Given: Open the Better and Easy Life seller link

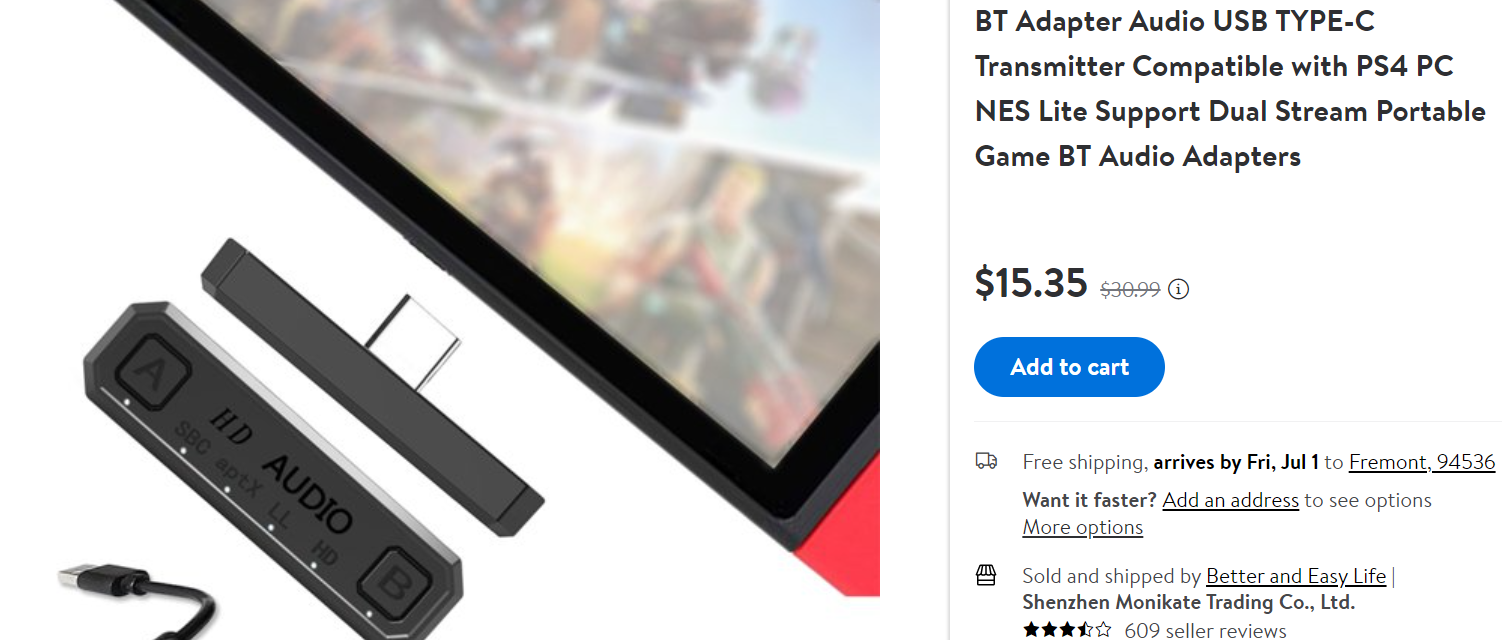Looking at the screenshot, I should click(x=1296, y=576).
